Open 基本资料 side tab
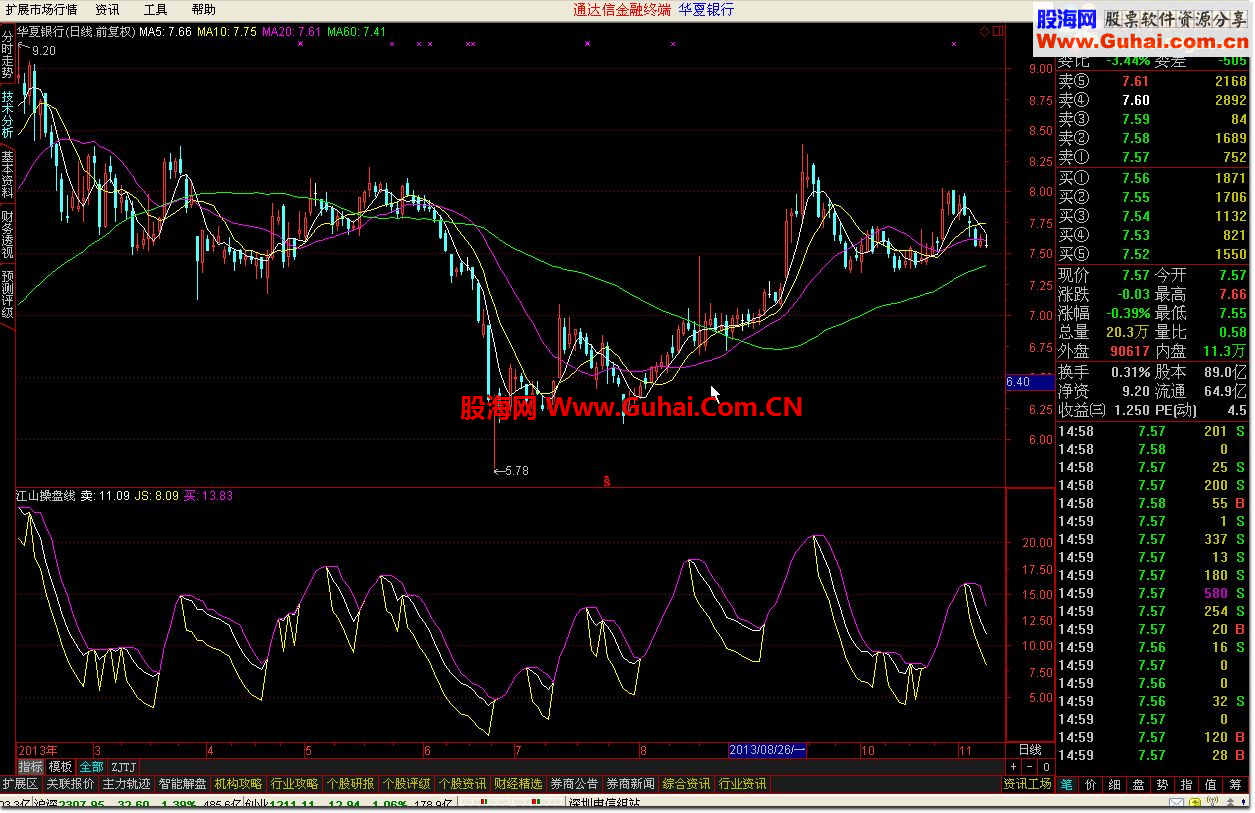Screen dimensions: 1255x813 click(x=7, y=173)
